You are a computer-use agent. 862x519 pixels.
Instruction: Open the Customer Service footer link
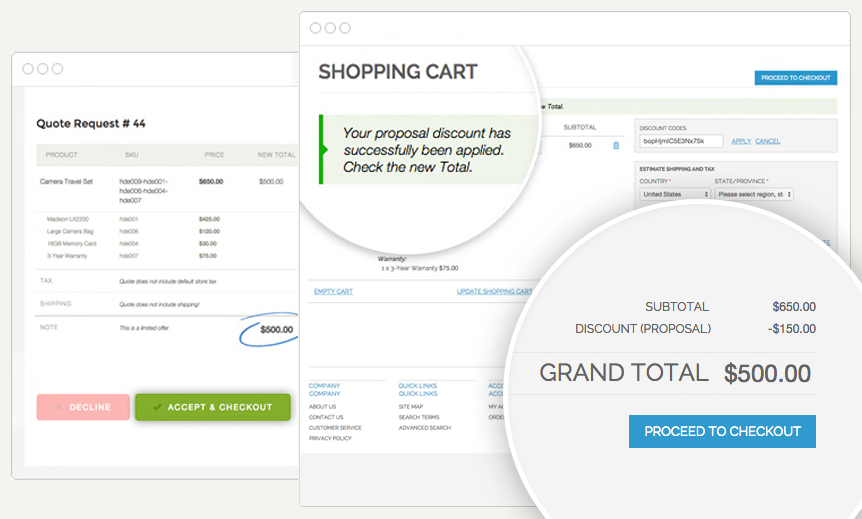(x=335, y=428)
